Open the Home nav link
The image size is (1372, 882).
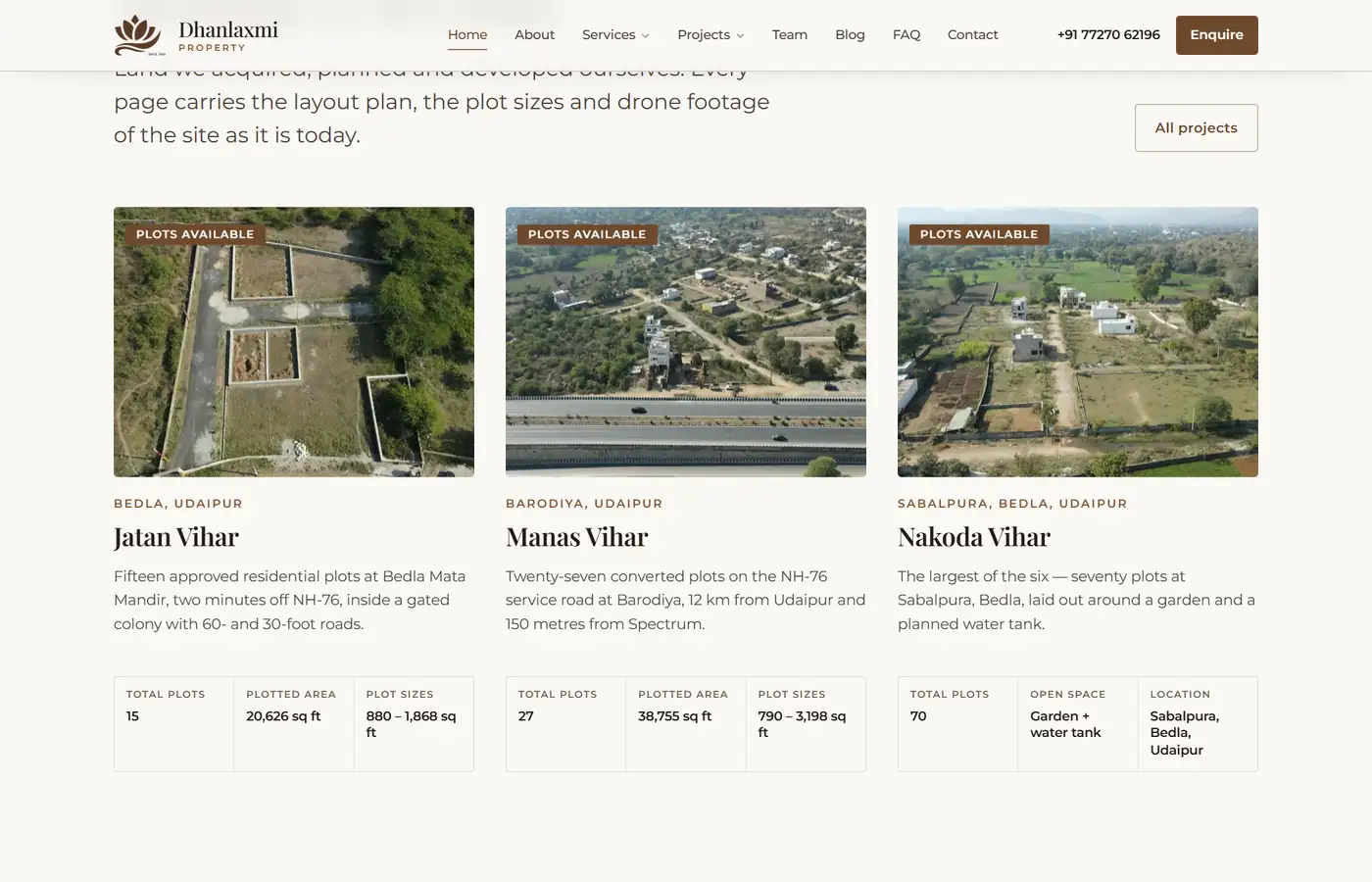[x=467, y=34]
